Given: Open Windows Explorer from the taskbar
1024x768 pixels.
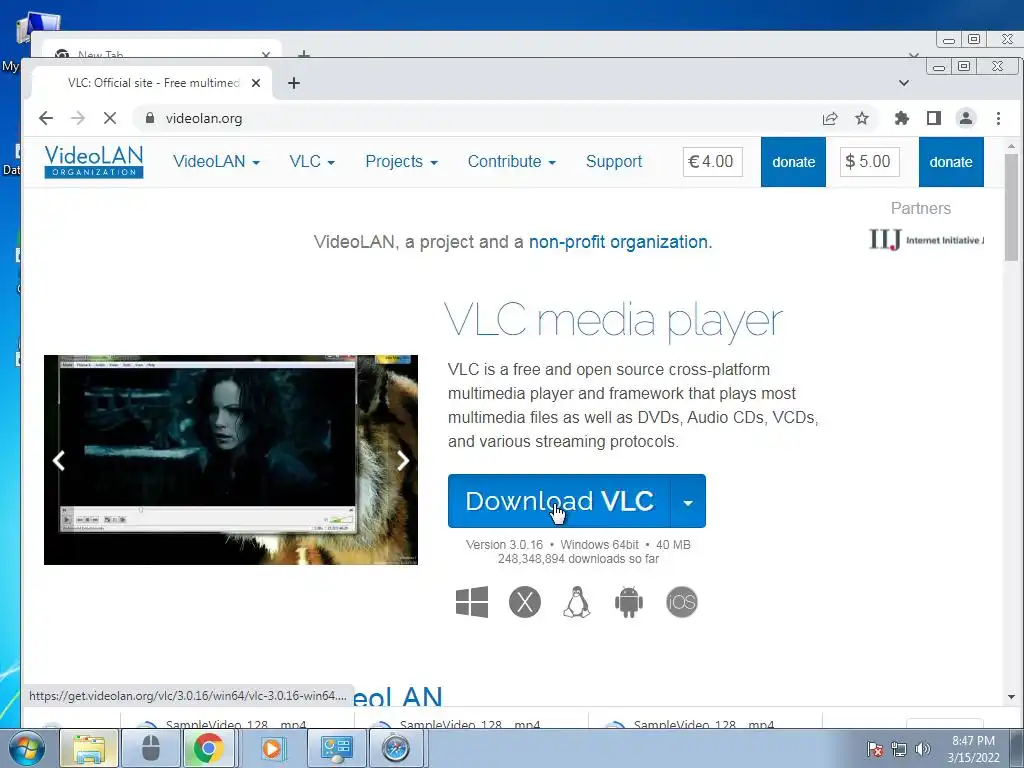Looking at the screenshot, I should (89, 748).
